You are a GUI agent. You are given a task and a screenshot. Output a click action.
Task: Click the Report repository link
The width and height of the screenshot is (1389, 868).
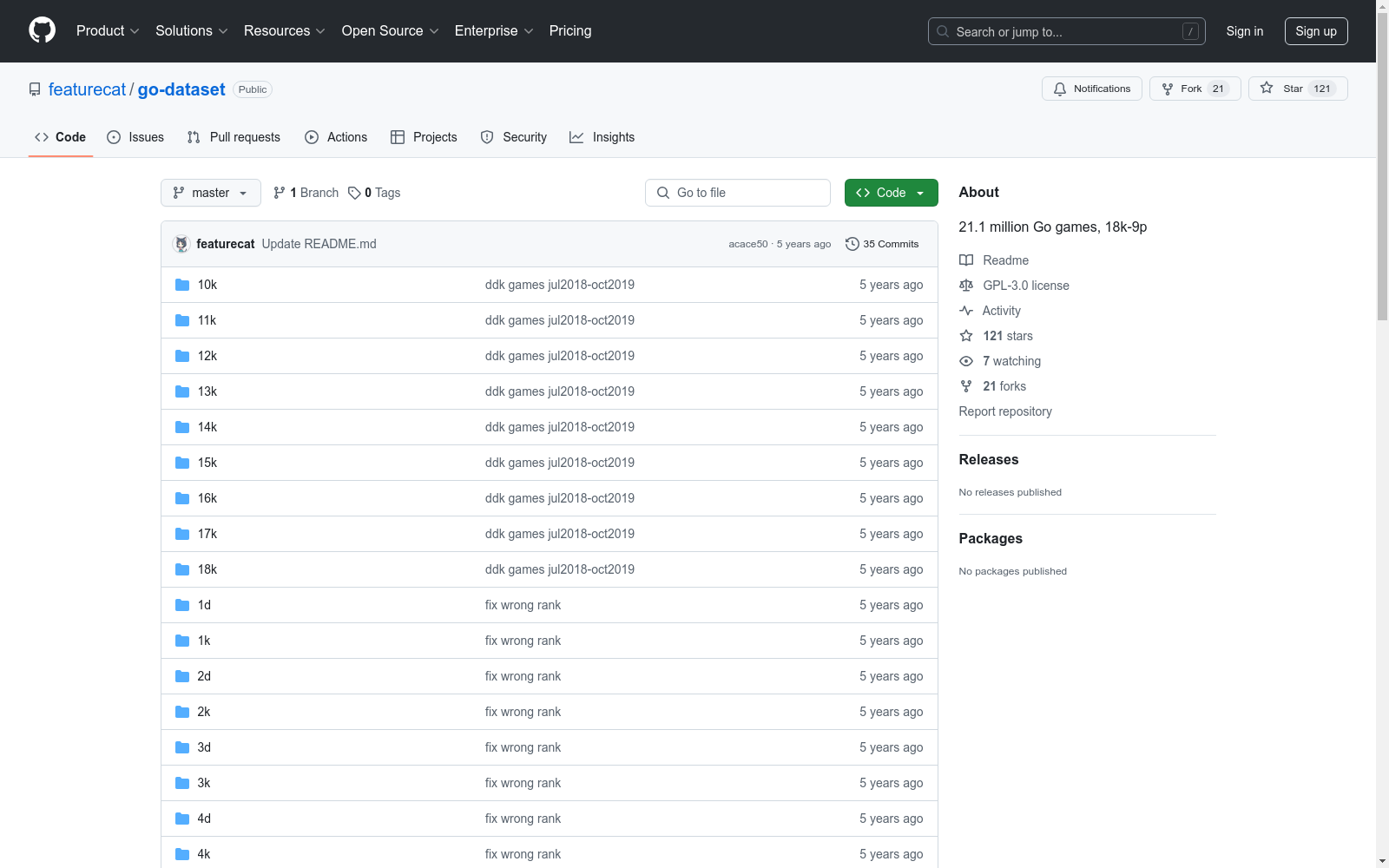[1005, 411]
